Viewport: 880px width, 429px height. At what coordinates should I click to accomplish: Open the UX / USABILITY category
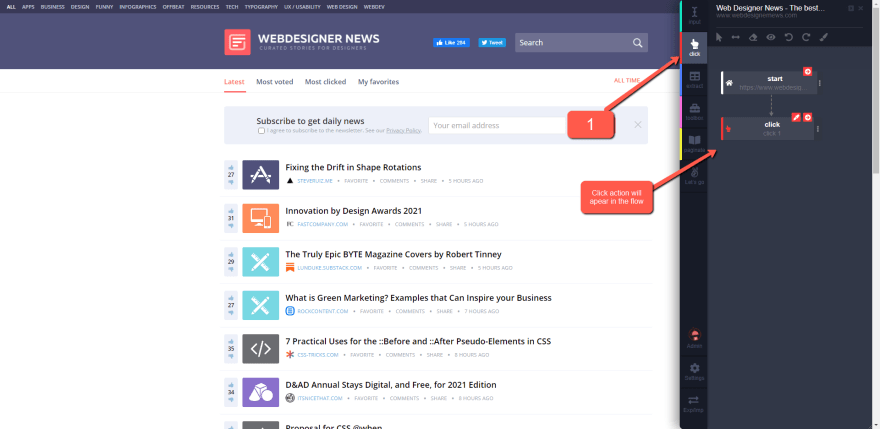tap(302, 7)
